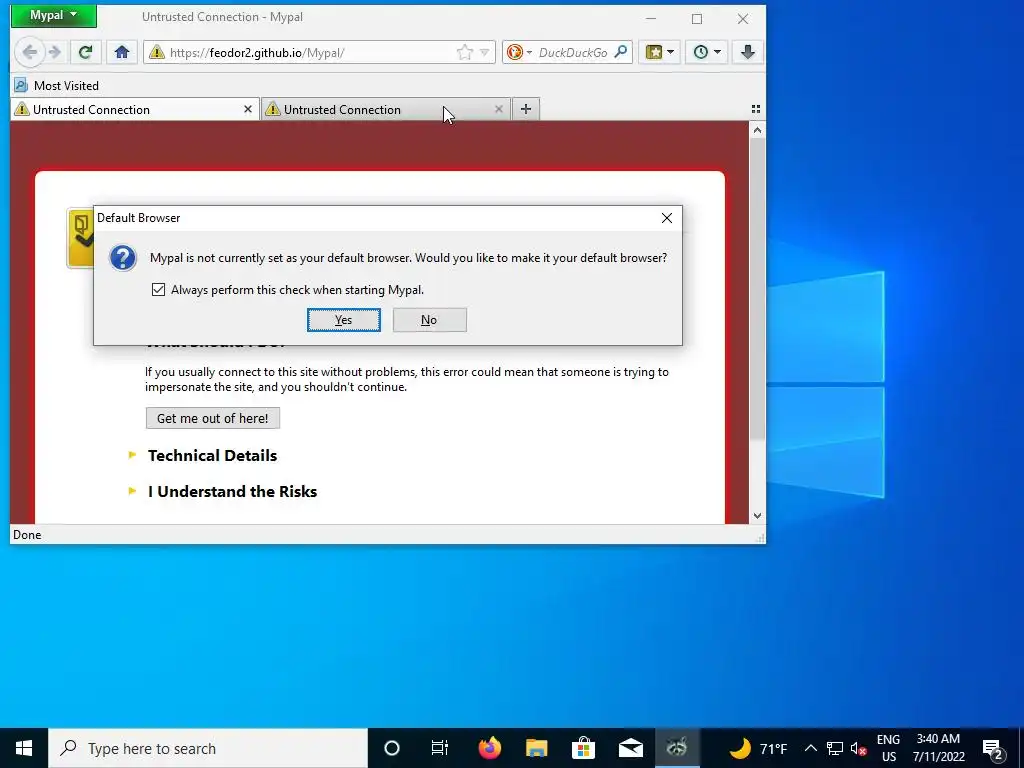Reload the current page
Screen dimensions: 1024x768
[85, 52]
